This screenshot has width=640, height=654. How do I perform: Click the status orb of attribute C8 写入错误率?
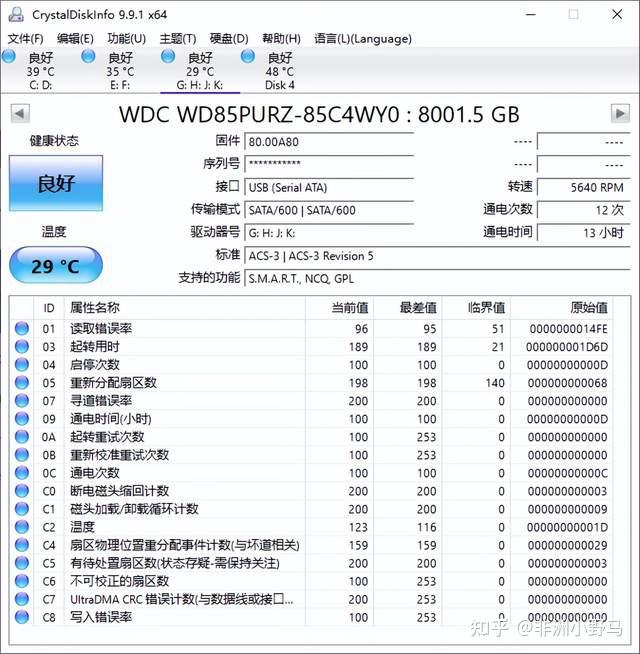22,617
